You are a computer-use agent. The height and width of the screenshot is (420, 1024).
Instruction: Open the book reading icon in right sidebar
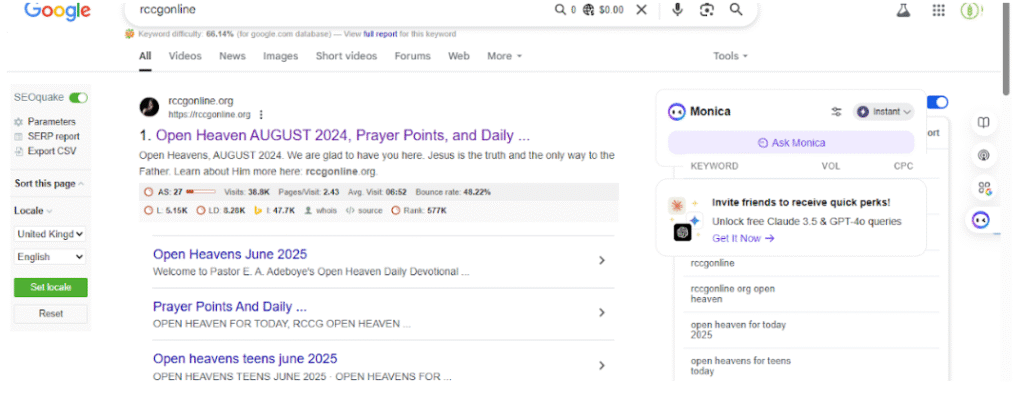984,123
